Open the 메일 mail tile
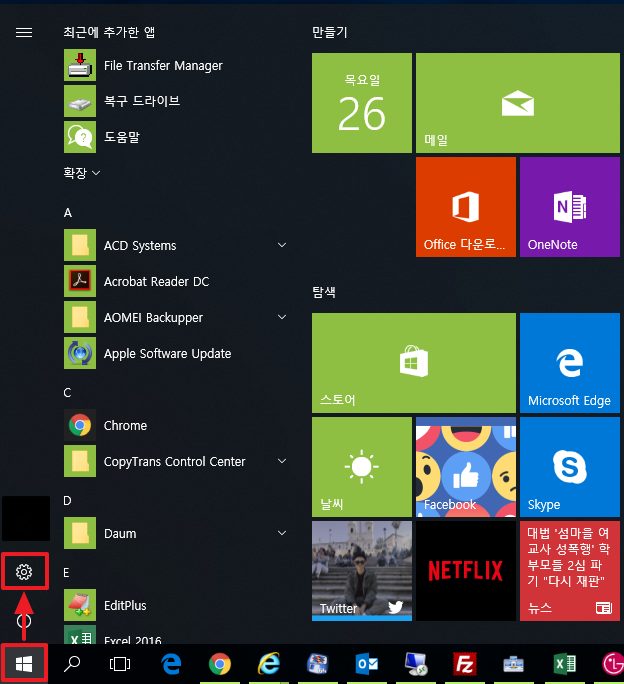 518,103
